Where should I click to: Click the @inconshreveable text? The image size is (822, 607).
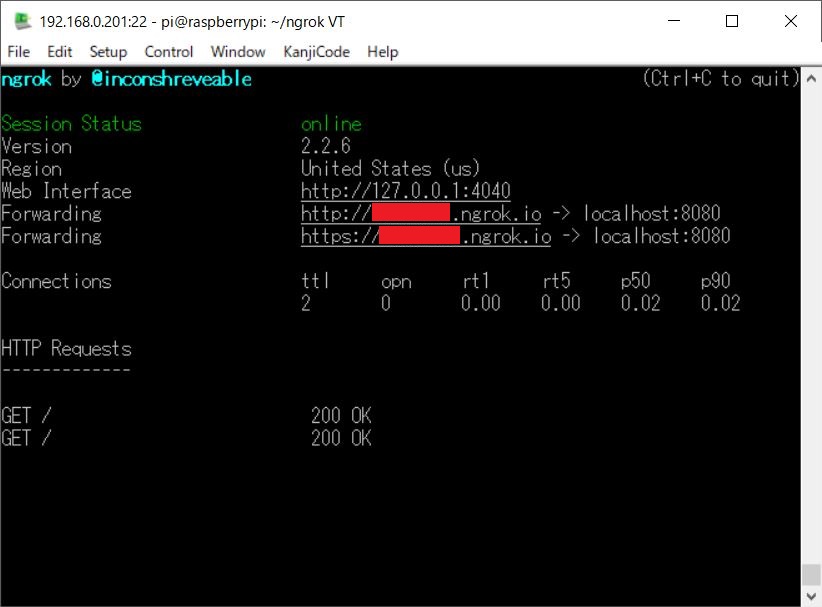coord(171,79)
